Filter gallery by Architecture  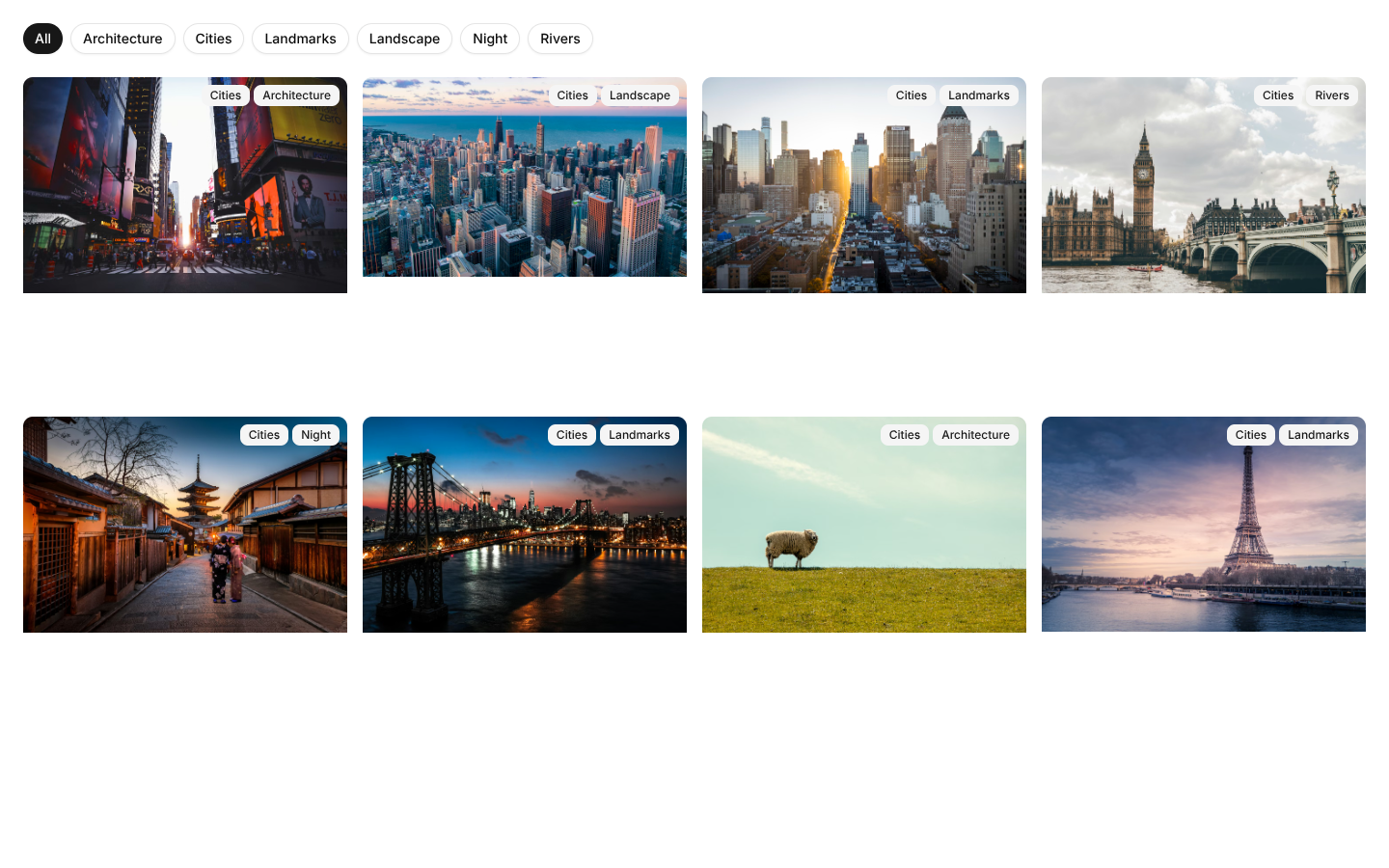point(123,39)
